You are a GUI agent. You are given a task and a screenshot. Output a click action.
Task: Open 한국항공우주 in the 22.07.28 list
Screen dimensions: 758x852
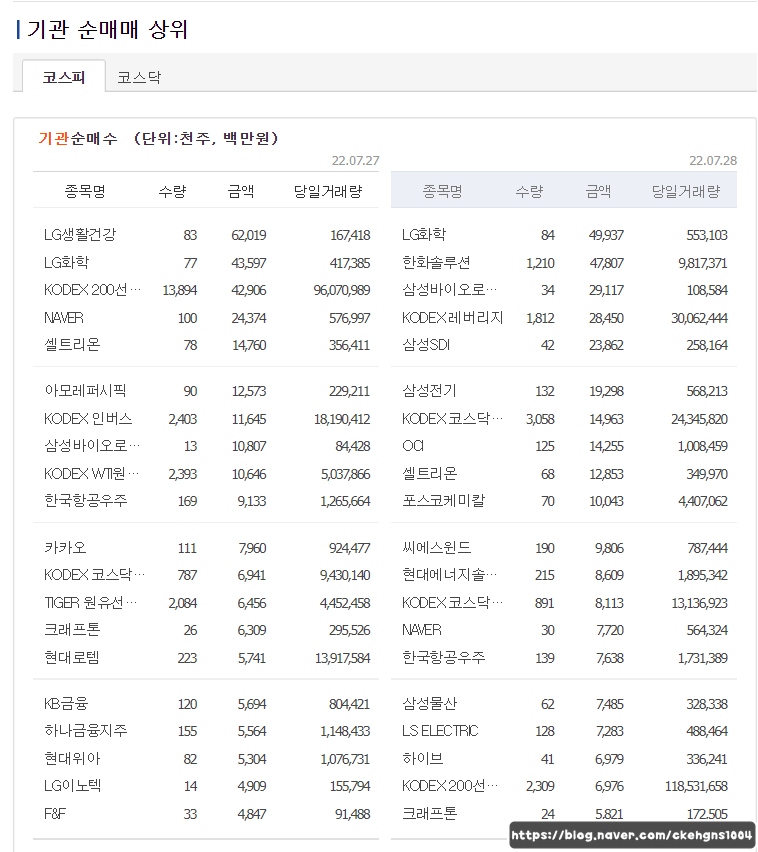[443, 658]
